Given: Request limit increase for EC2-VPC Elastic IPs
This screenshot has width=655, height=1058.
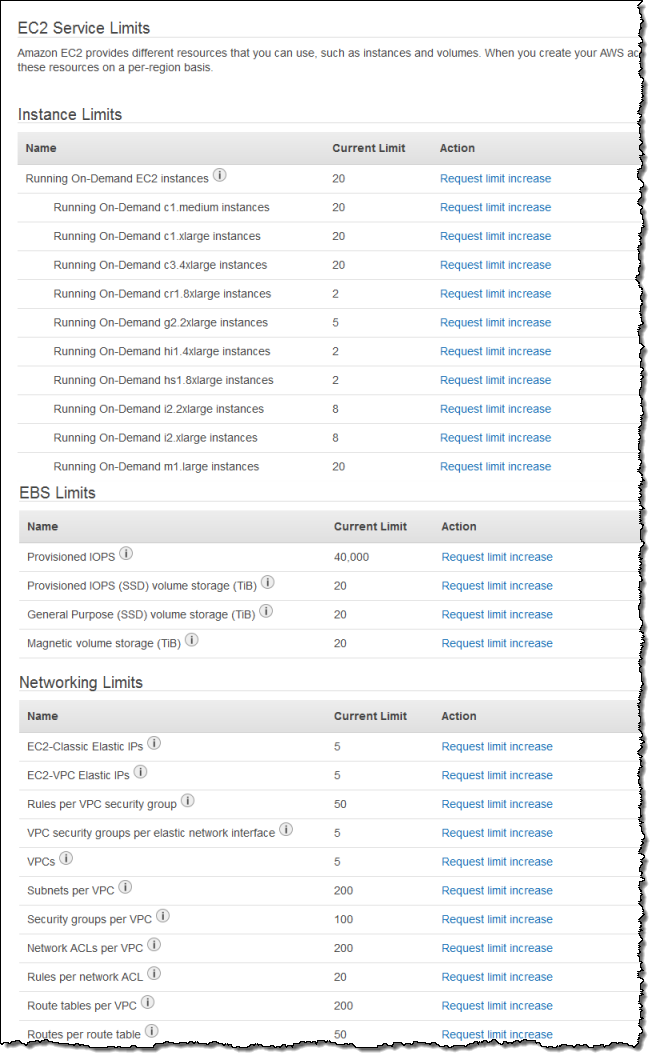Looking at the screenshot, I should pos(497,776).
